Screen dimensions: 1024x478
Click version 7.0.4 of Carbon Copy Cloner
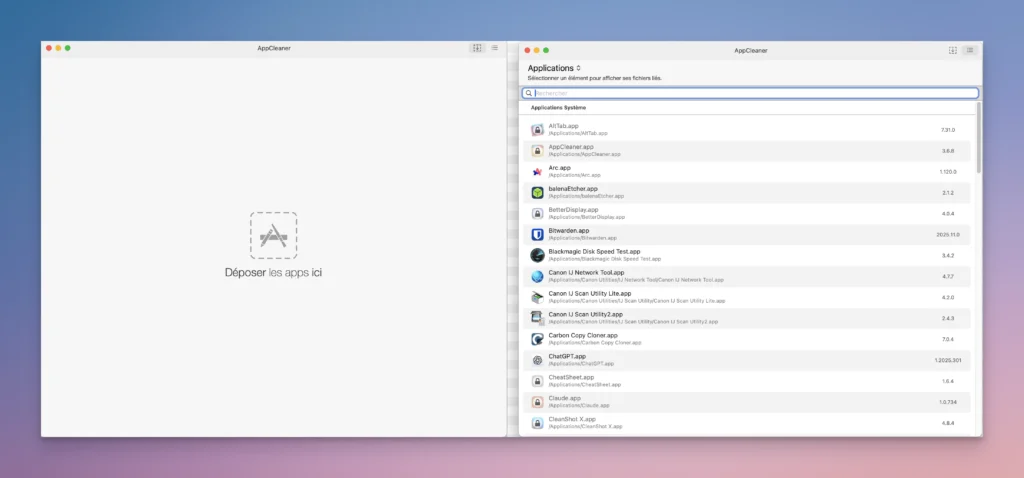[948, 339]
